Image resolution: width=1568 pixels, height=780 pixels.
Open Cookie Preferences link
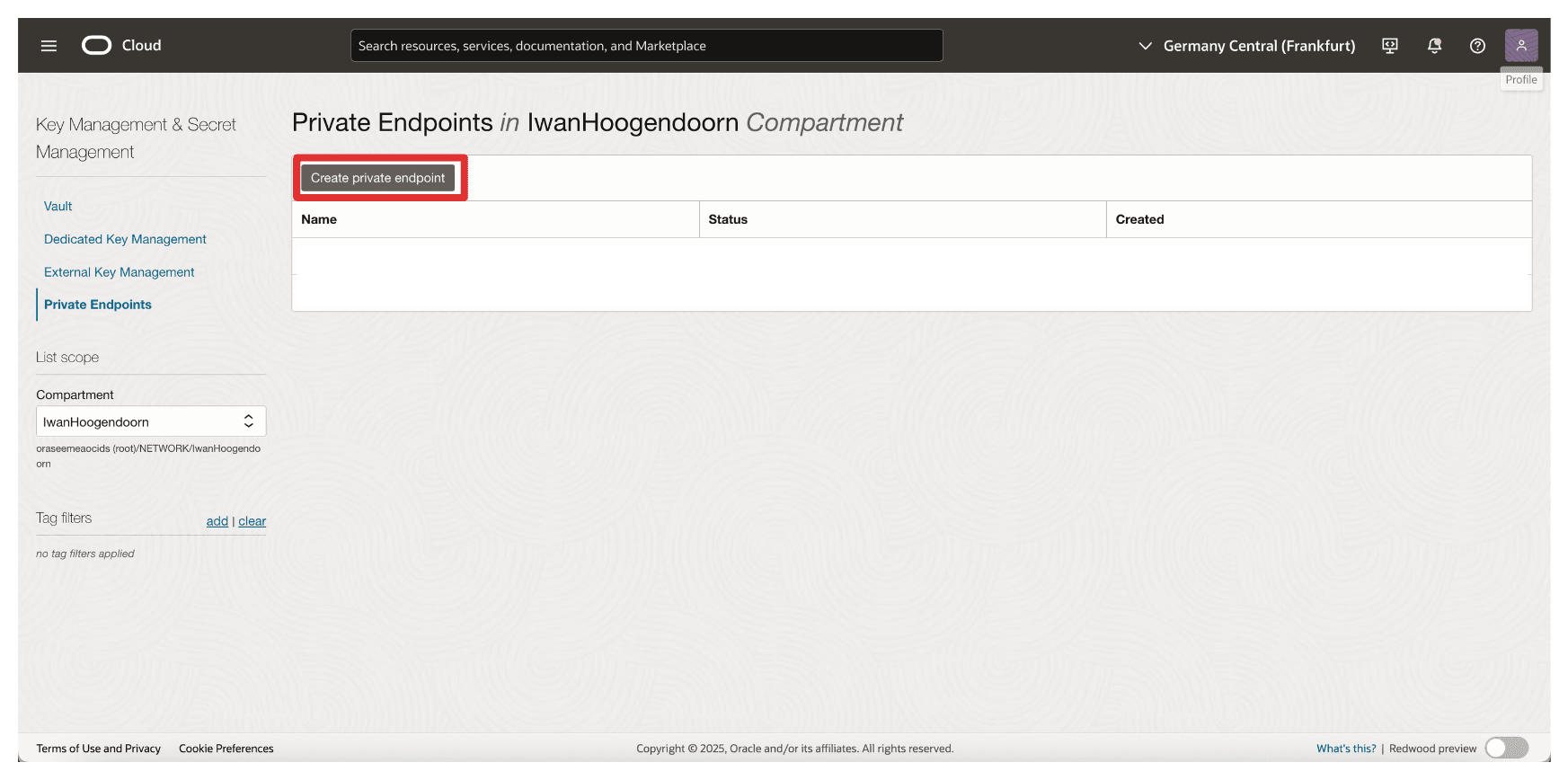(226, 749)
